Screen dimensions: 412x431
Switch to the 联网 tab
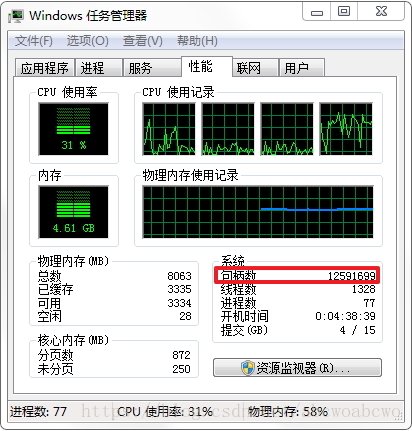(x=255, y=68)
